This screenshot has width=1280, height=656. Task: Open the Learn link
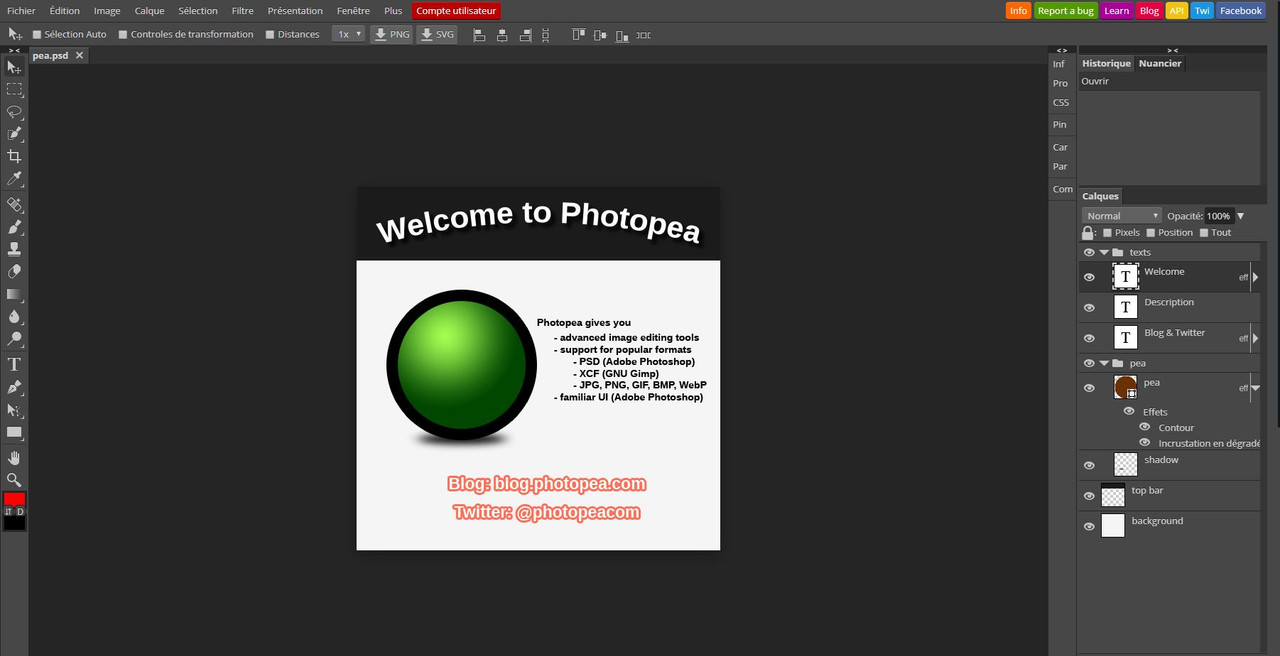pyautogui.click(x=1117, y=11)
